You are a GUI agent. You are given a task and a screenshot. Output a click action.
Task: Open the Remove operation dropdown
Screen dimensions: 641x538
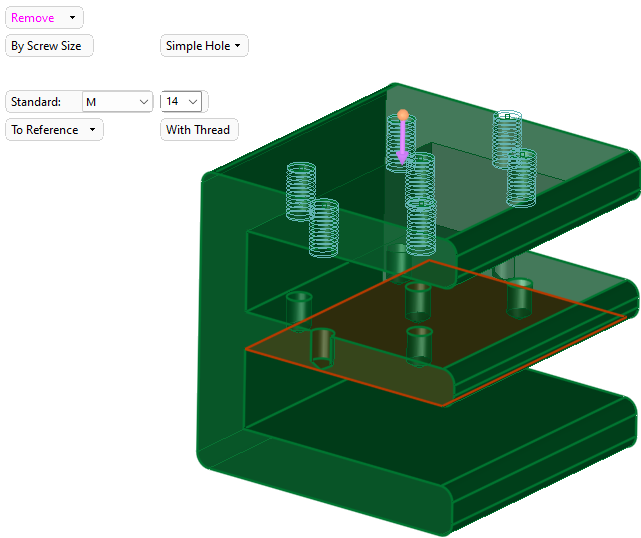44,18
